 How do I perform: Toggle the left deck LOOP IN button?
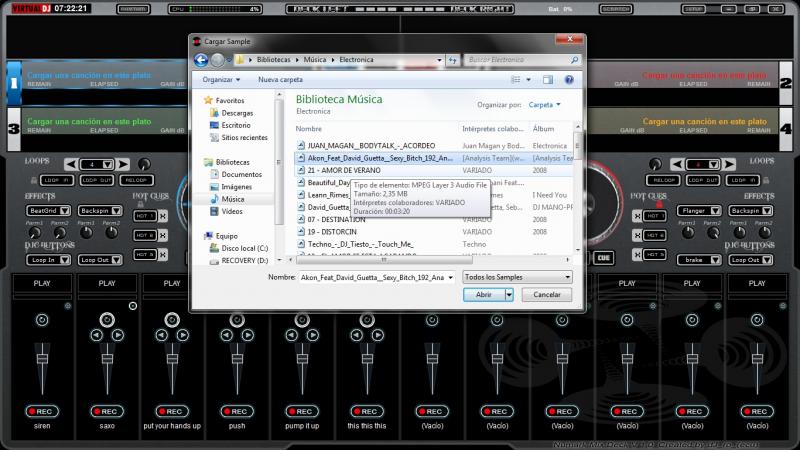pyautogui.click(x=57, y=180)
